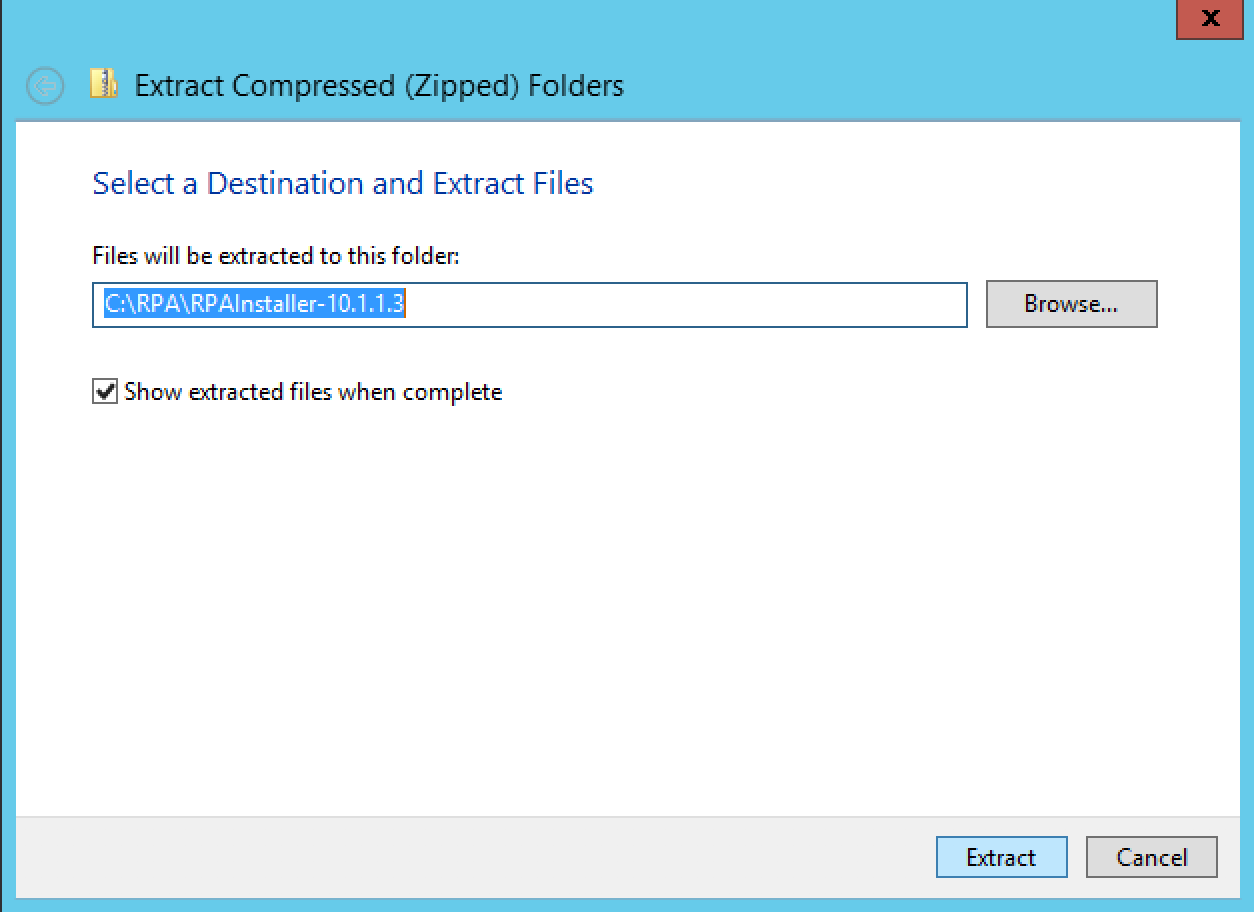Select the word "Browse..." on its button
This screenshot has width=1254, height=912.
click(1071, 304)
